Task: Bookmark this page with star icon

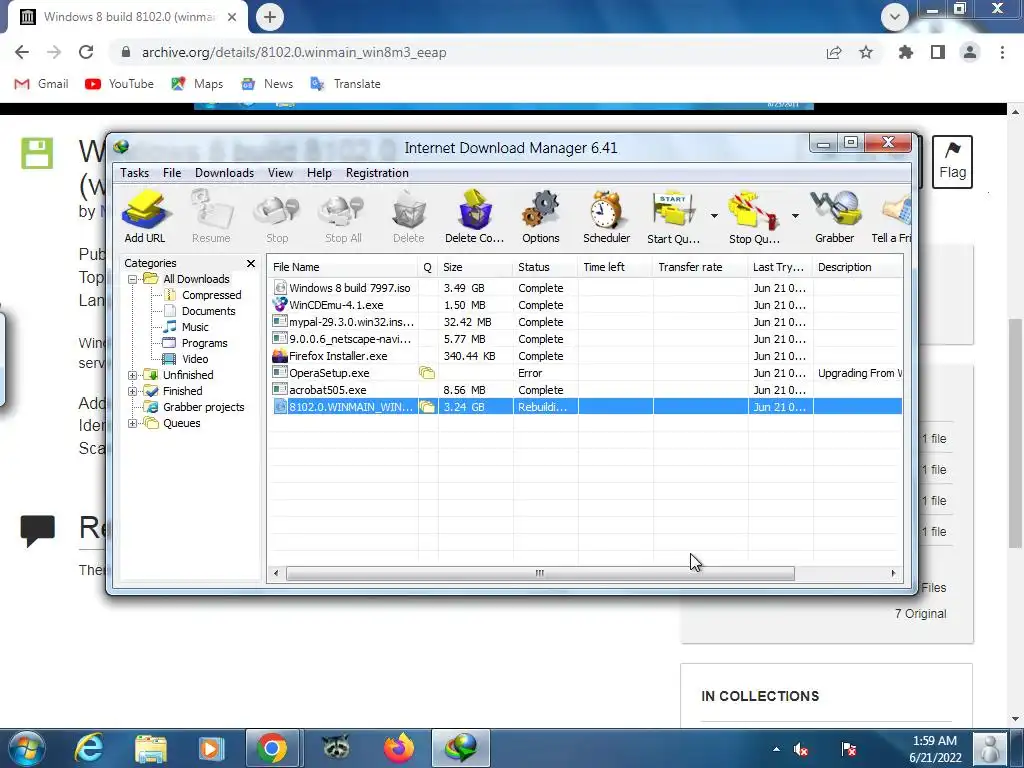Action: tap(866, 52)
